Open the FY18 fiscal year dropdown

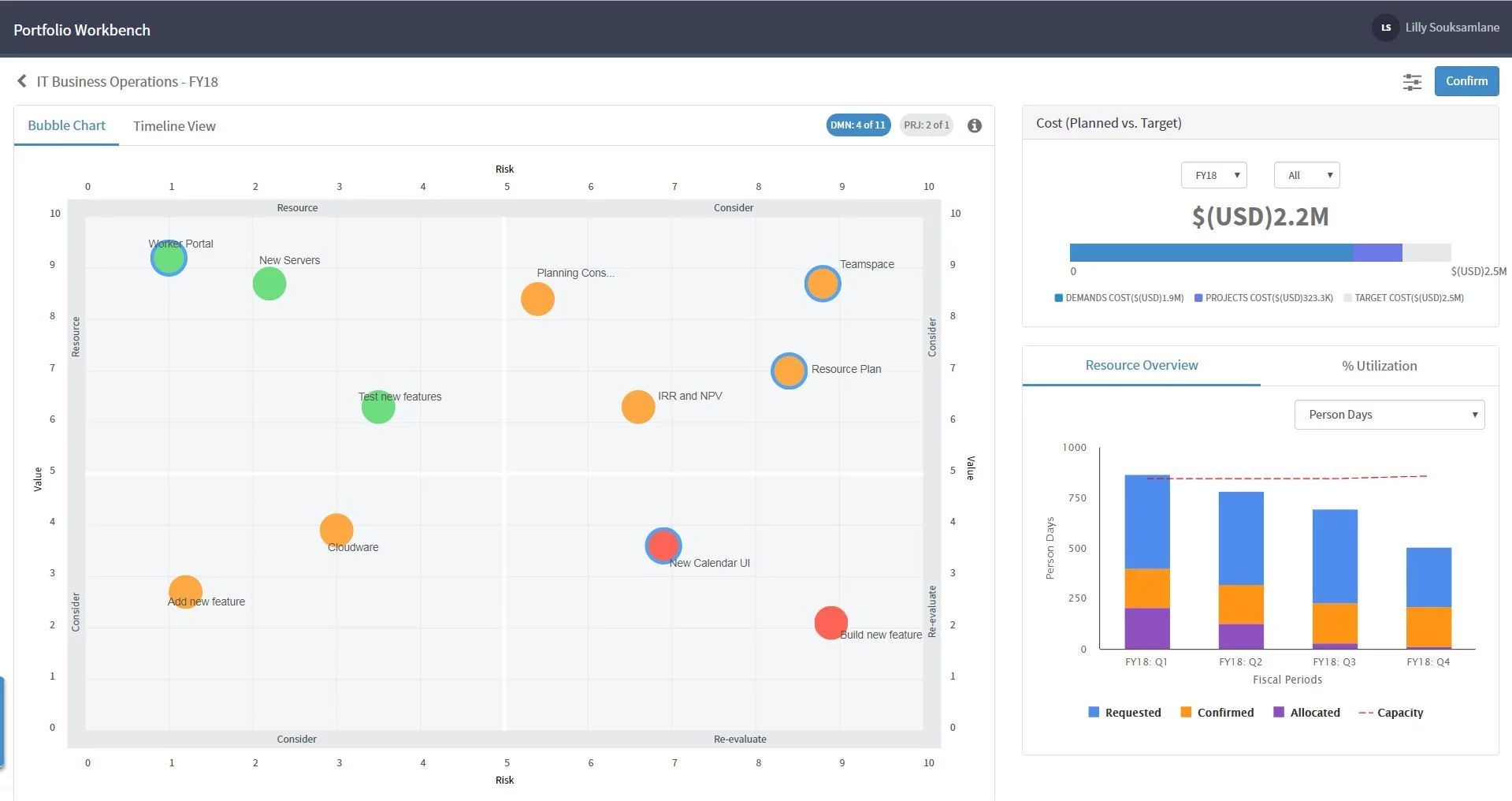click(x=1213, y=174)
